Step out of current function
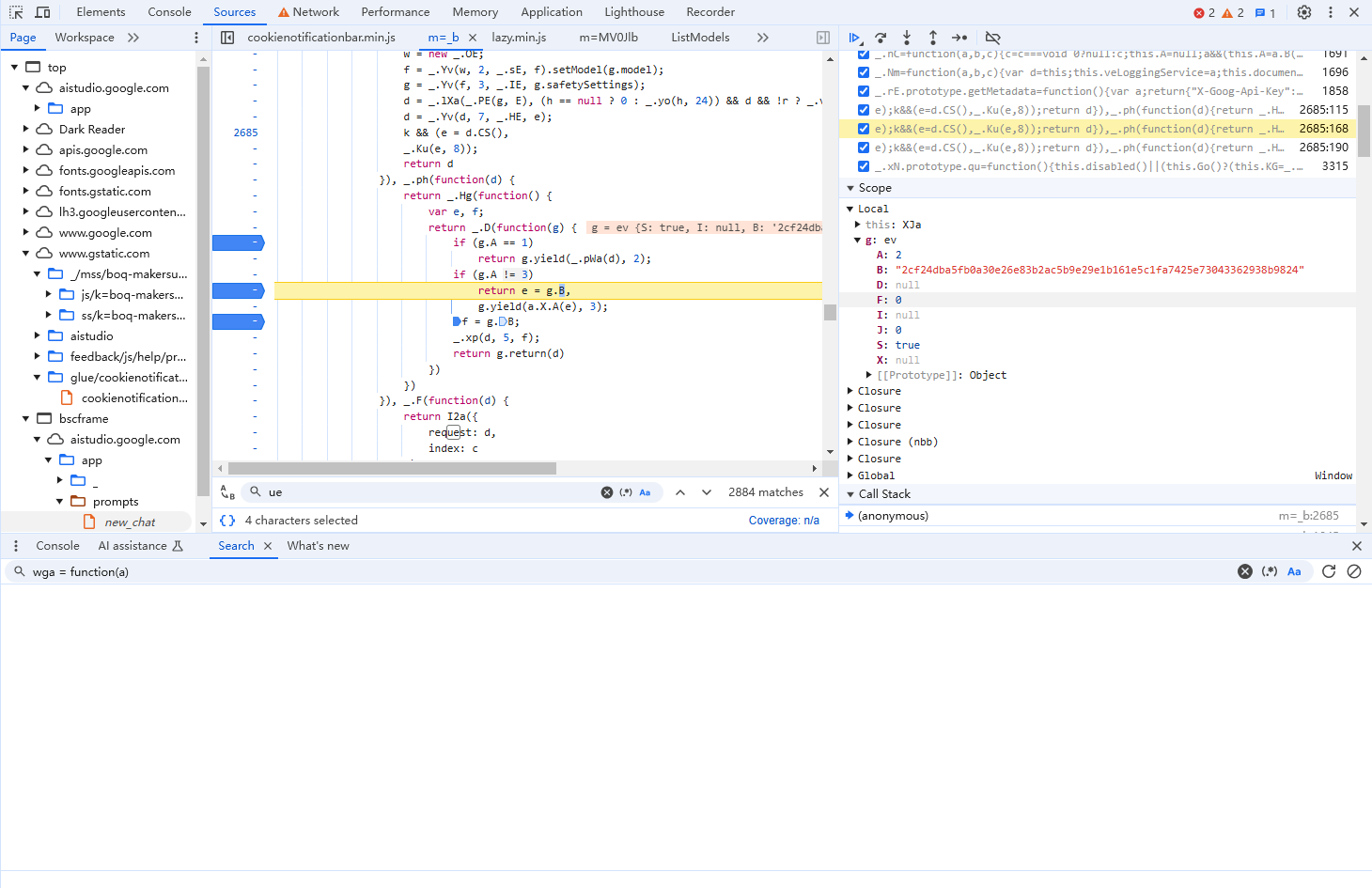Viewport: 1372px width, 888px height. (933, 38)
